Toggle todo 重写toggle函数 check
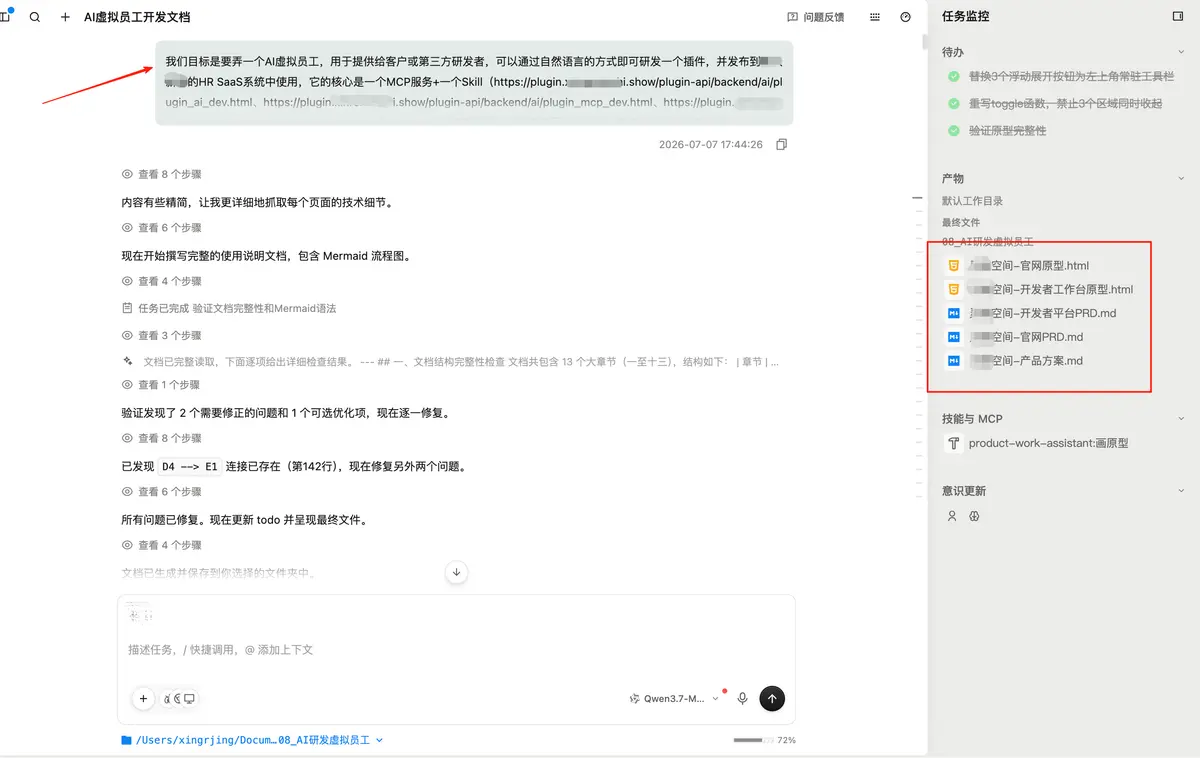This screenshot has width=1200, height=758. [x=954, y=103]
